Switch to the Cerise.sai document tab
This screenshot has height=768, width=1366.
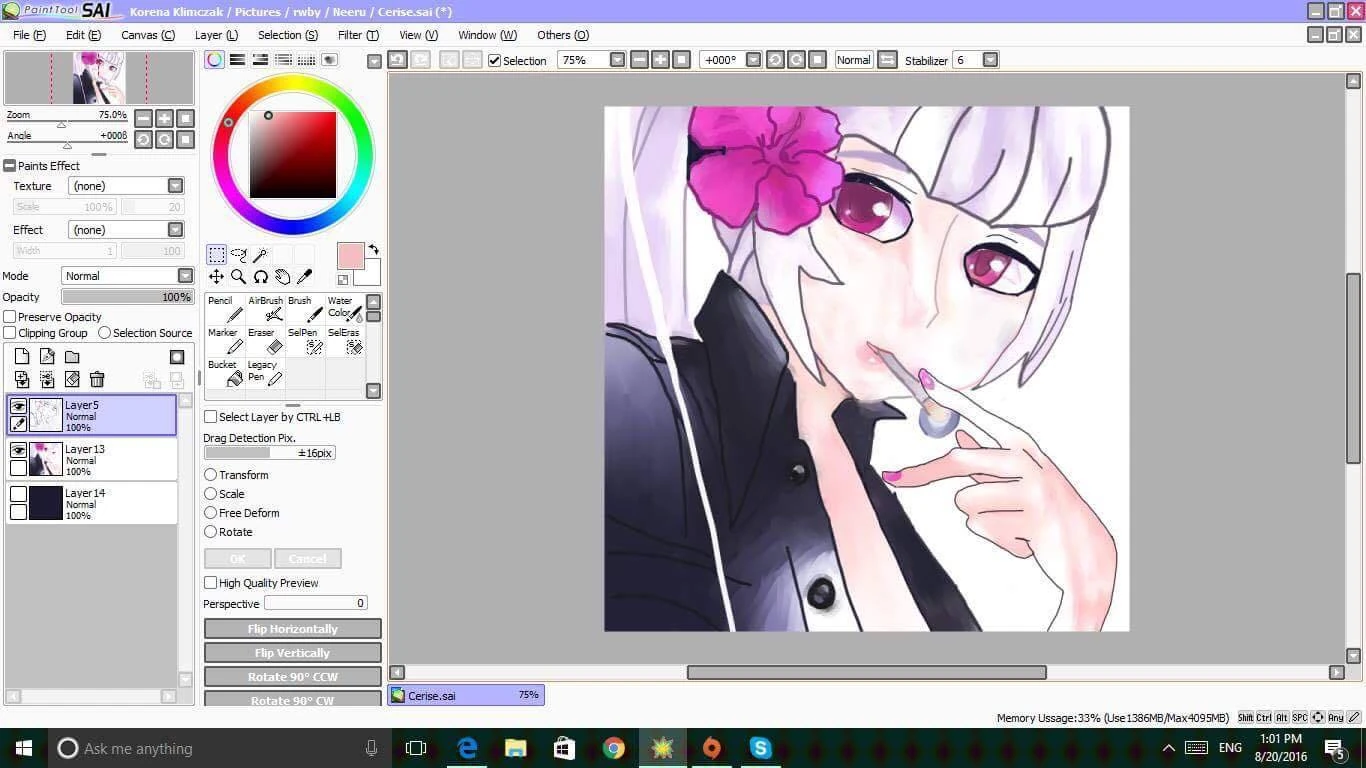[466, 695]
